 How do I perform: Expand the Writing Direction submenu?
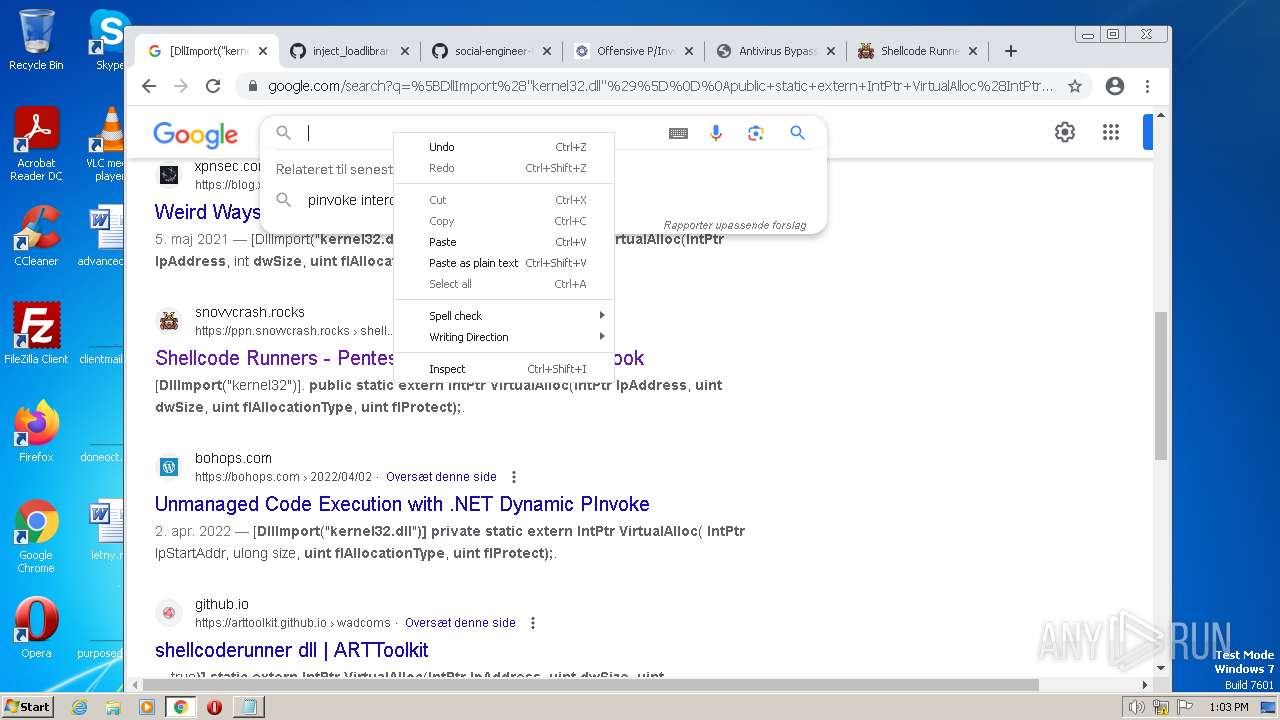coord(504,337)
